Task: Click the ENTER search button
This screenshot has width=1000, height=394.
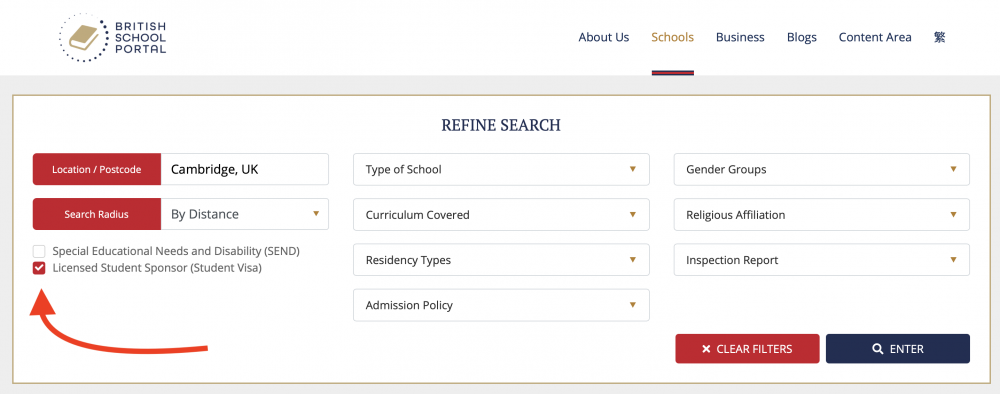Action: coord(898,349)
